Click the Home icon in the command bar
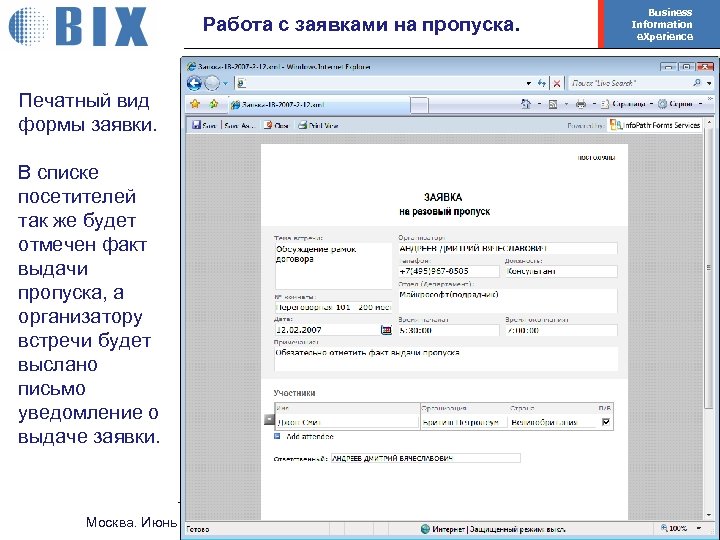The height and width of the screenshot is (540, 720). click(x=526, y=104)
